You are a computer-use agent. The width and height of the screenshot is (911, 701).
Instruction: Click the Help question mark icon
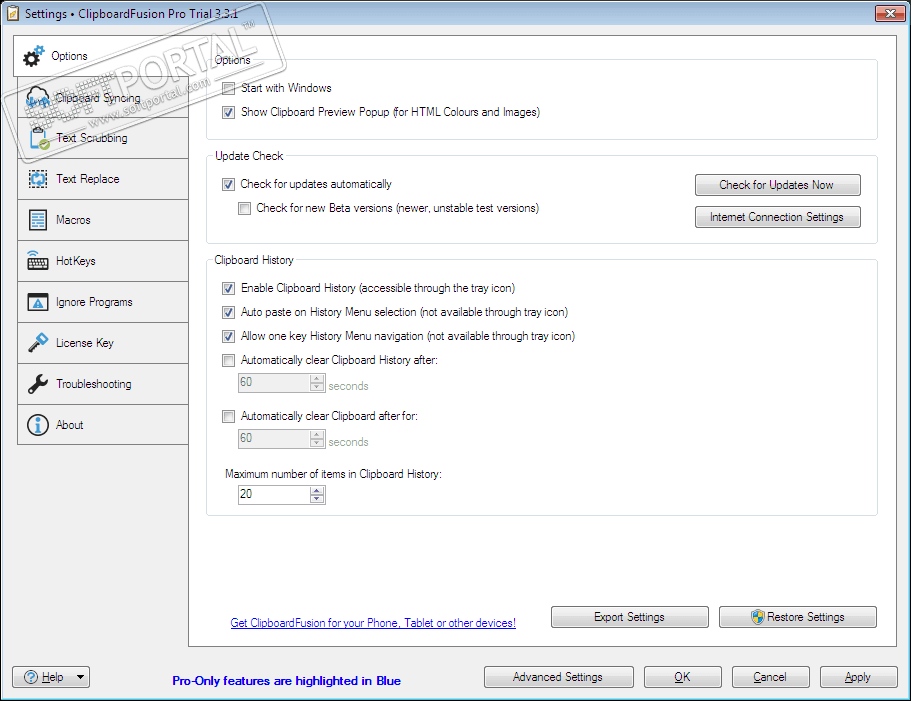click(x=31, y=677)
